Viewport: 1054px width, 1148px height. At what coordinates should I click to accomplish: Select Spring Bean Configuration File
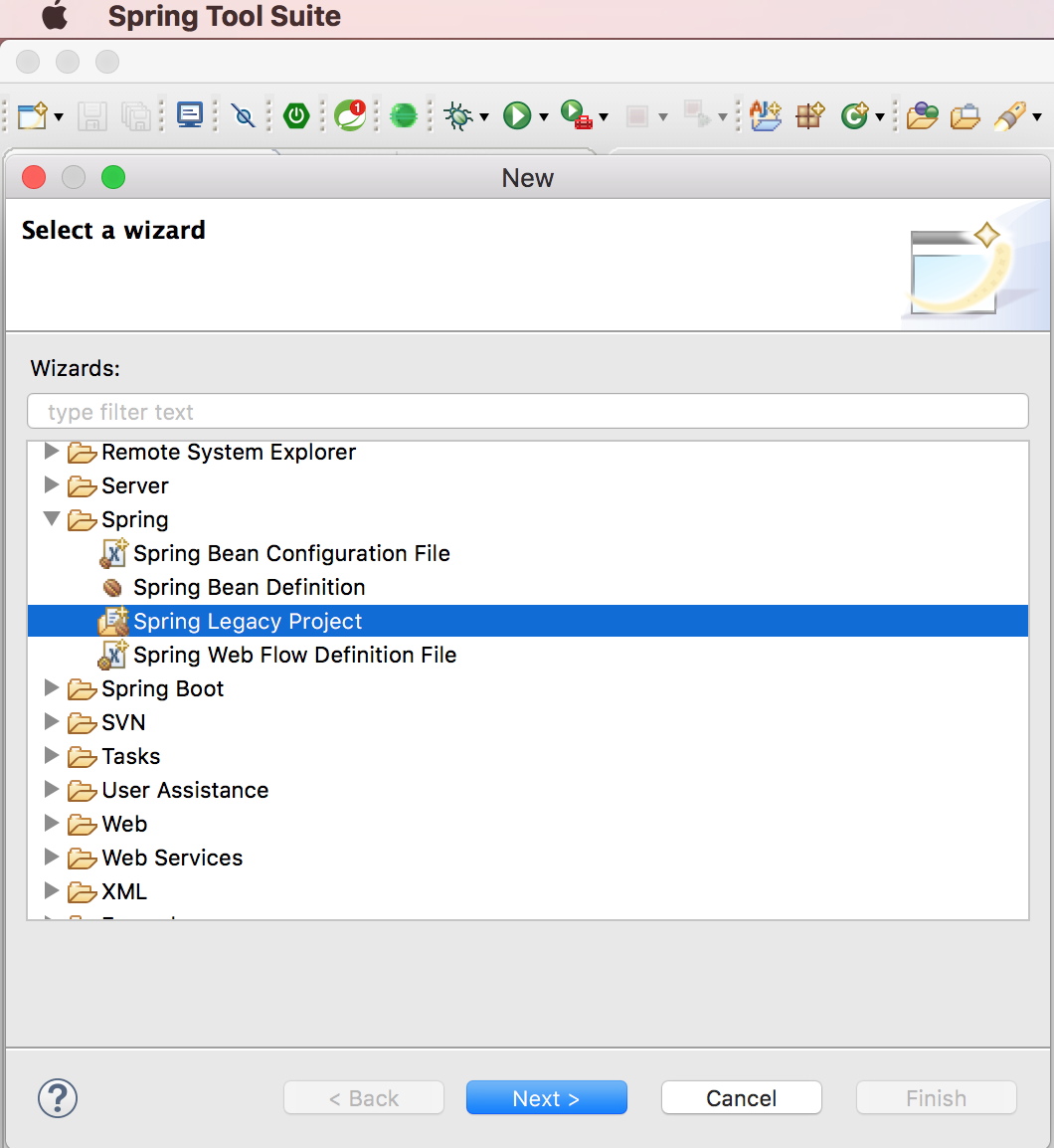click(291, 553)
